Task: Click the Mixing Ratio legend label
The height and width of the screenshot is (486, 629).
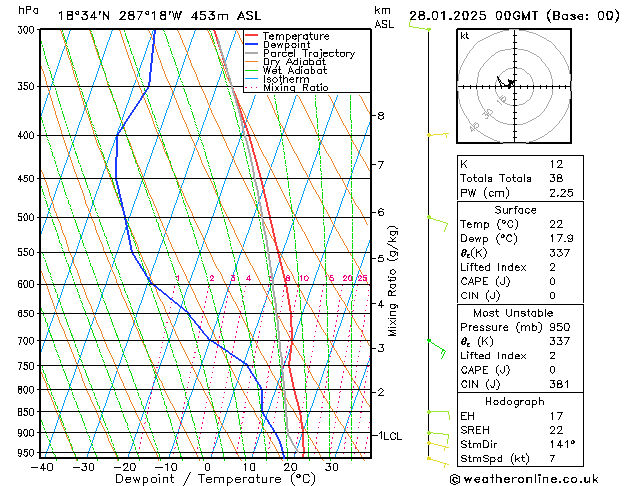Action: tap(296, 87)
